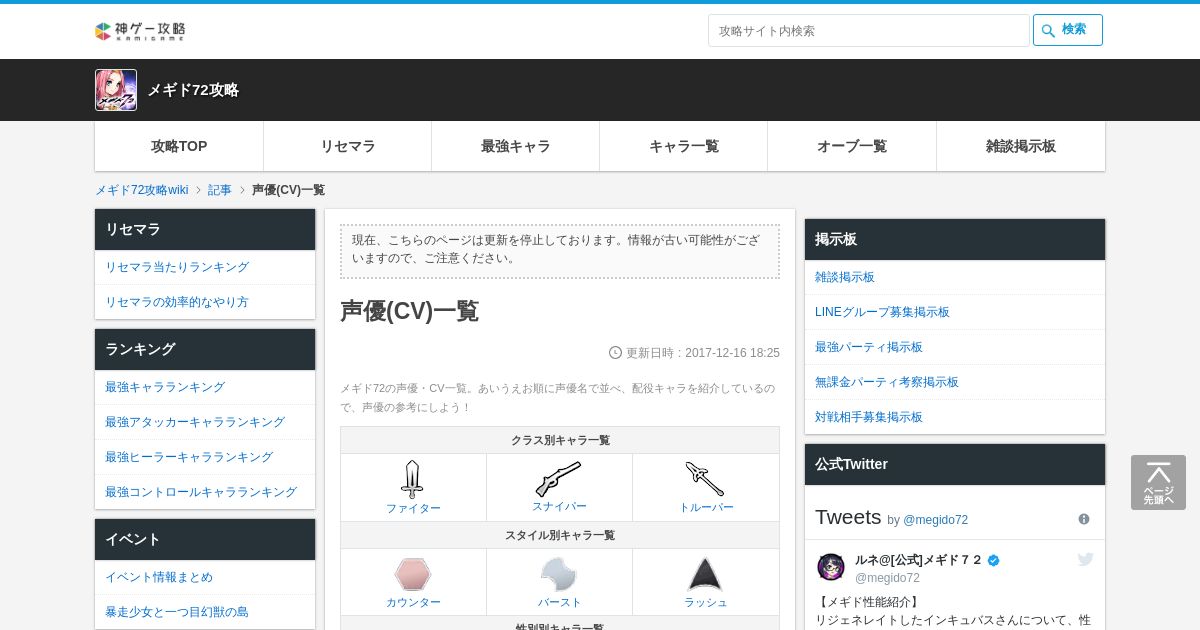Click the 更新日時 2017-12-16 18:25 text
Viewport: 1200px width, 630px height.
point(703,353)
